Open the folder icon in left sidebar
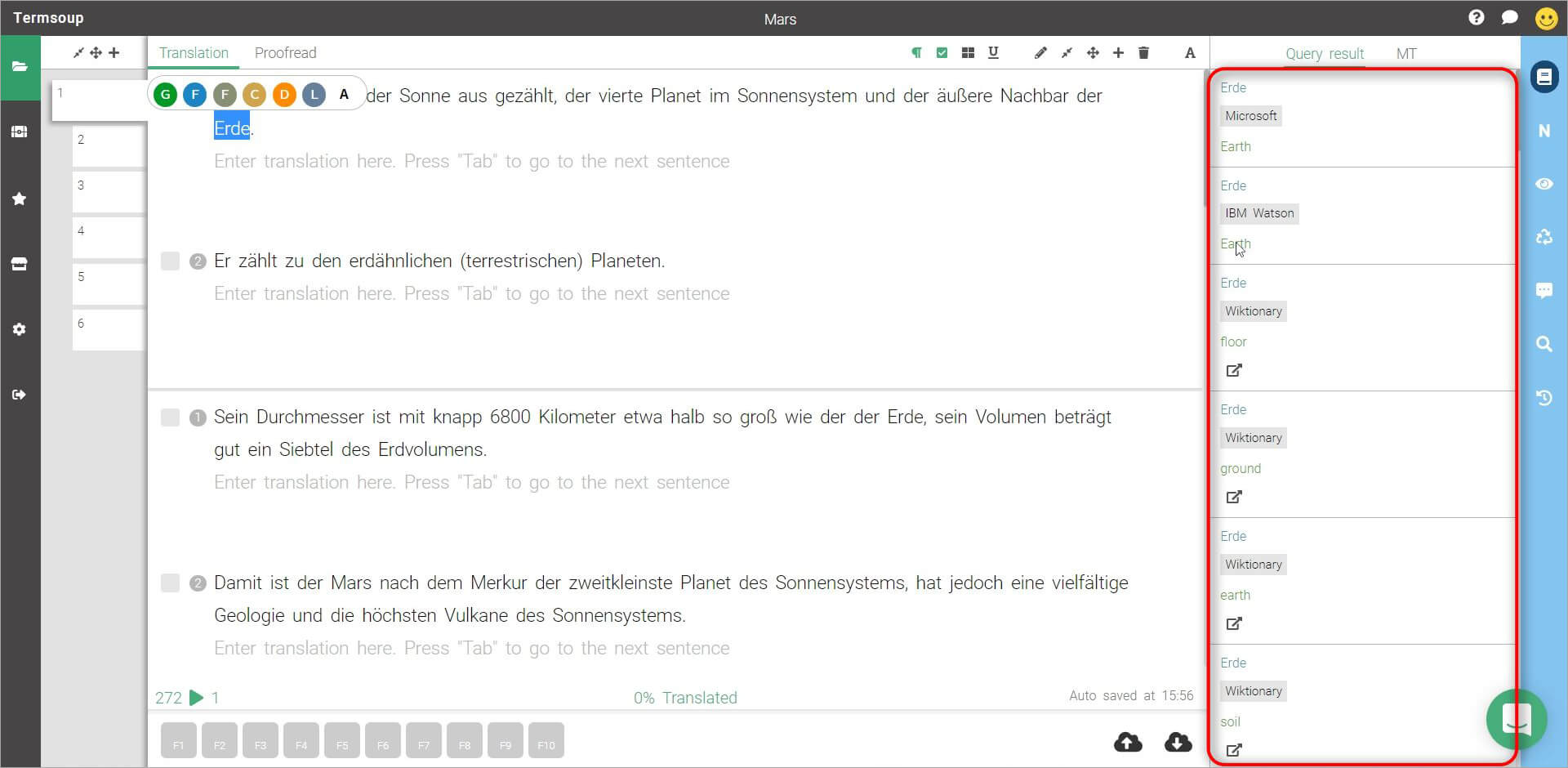The height and width of the screenshot is (768, 1568). [x=20, y=67]
